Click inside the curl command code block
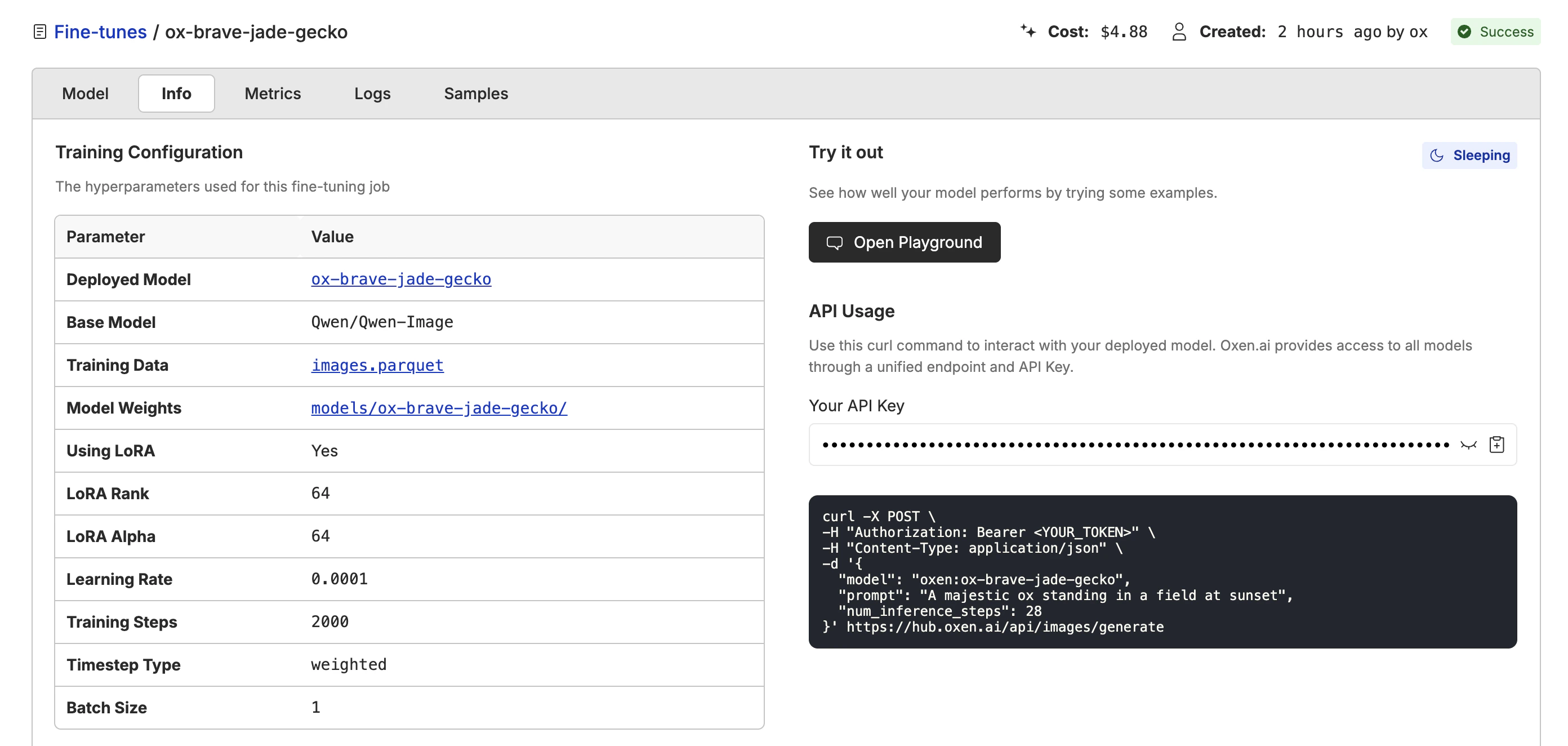 coord(1161,571)
